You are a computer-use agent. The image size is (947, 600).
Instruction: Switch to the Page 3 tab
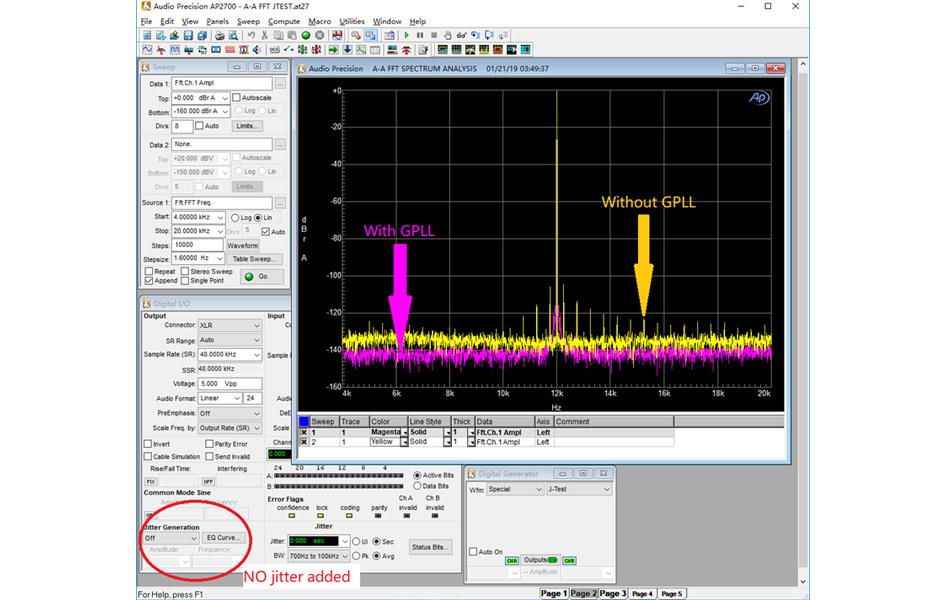coord(612,593)
